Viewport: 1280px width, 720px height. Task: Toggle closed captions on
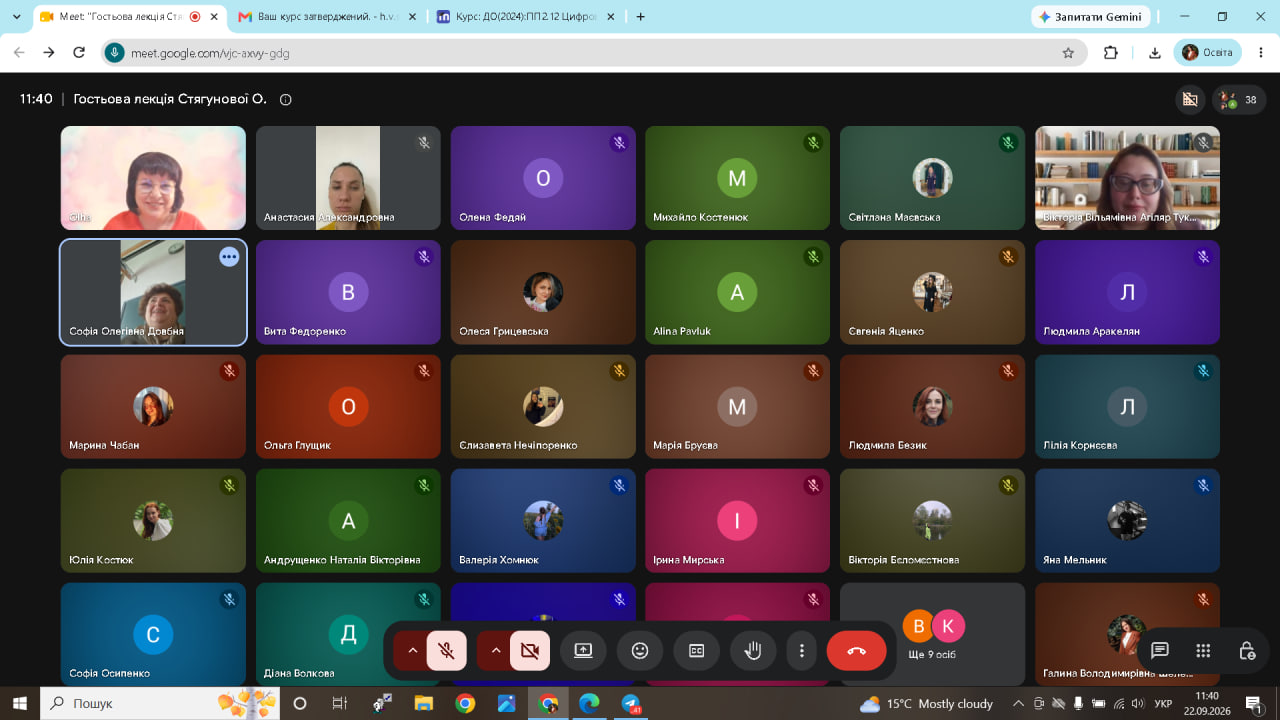(696, 651)
